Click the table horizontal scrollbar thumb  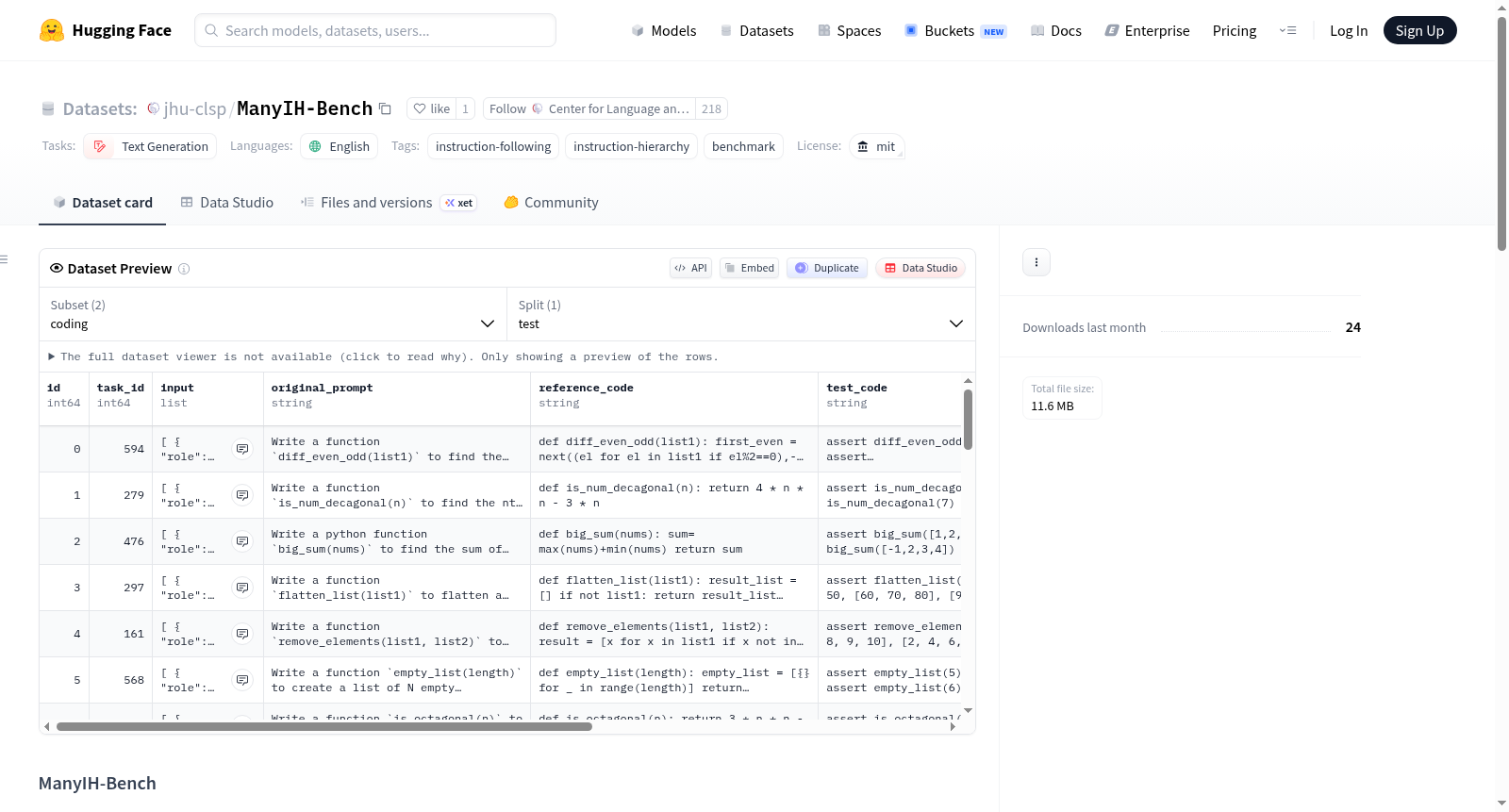pyautogui.click(x=323, y=726)
